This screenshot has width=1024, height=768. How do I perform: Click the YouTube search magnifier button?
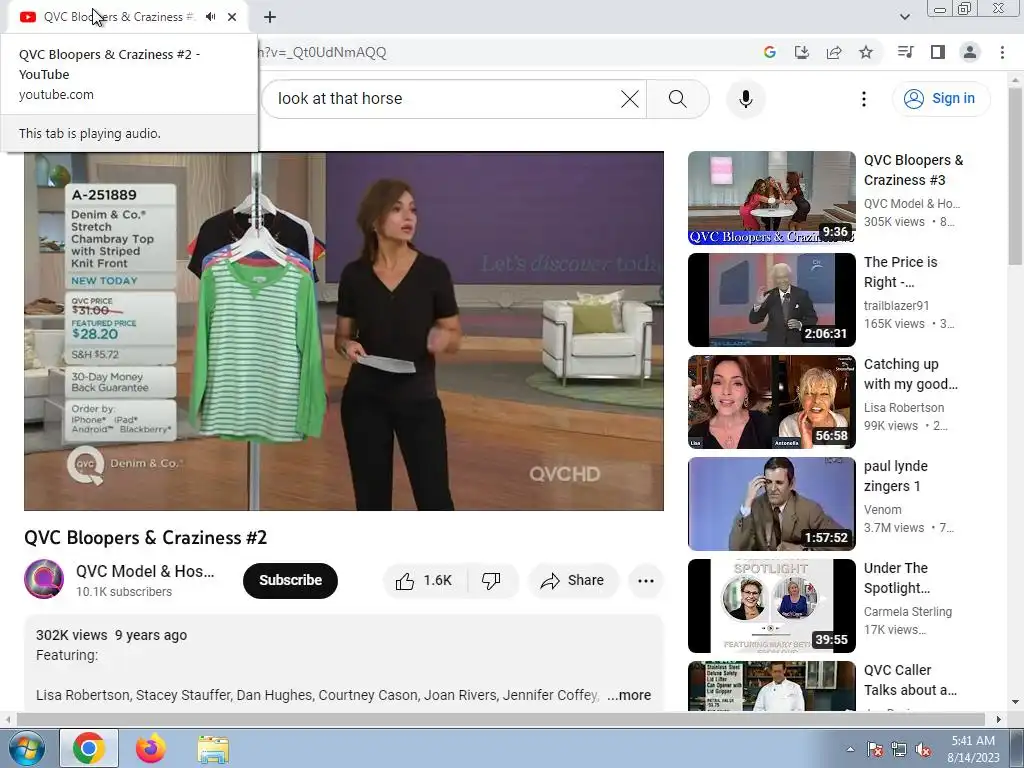tap(678, 99)
